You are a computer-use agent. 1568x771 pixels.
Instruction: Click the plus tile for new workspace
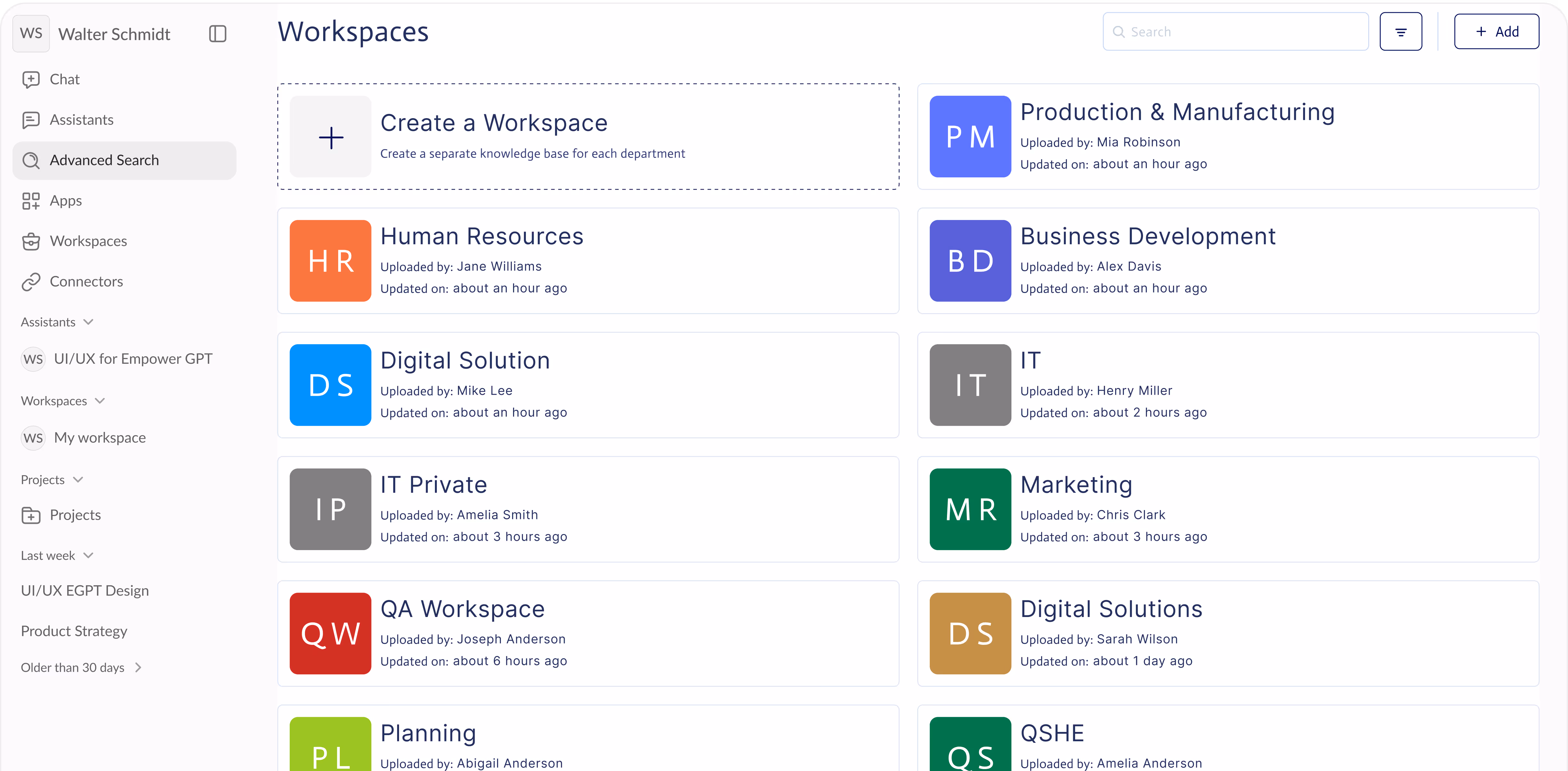(x=331, y=137)
